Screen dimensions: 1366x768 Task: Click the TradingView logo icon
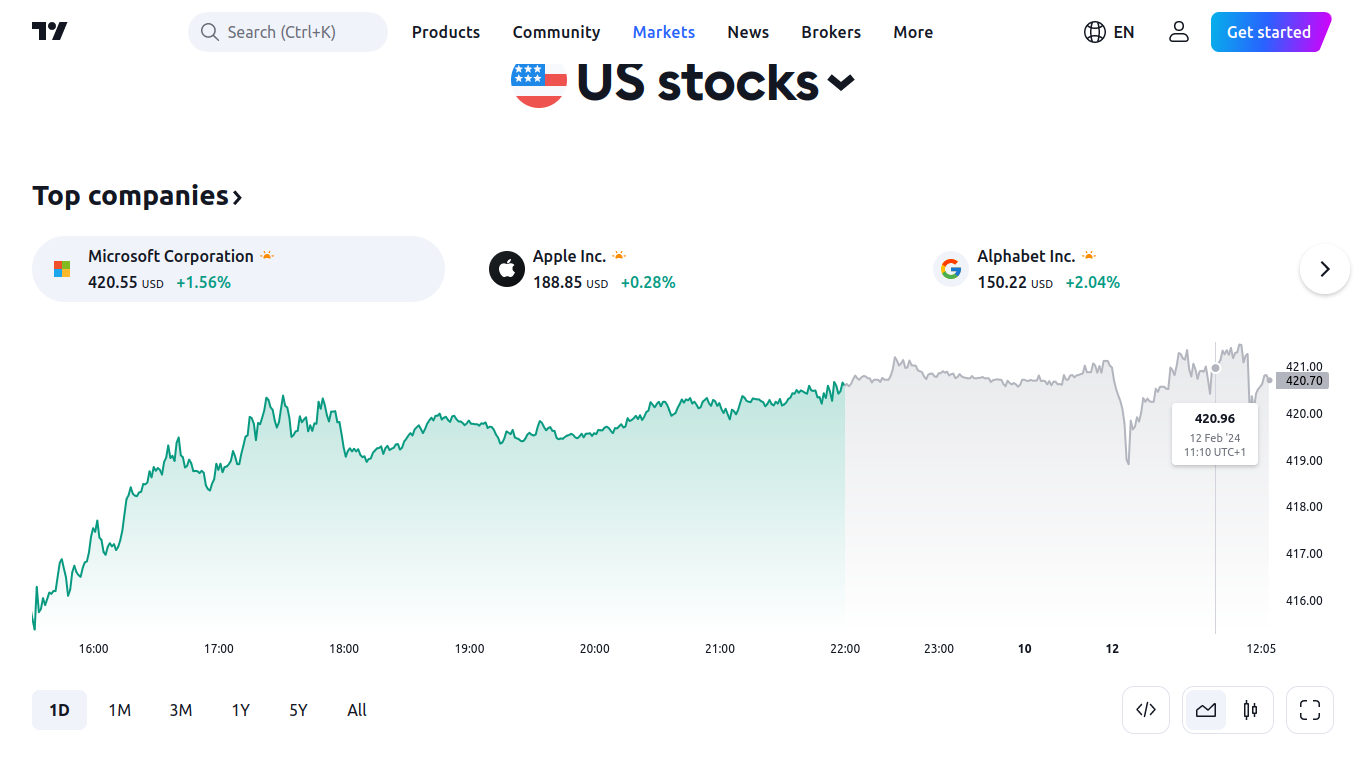tap(49, 32)
